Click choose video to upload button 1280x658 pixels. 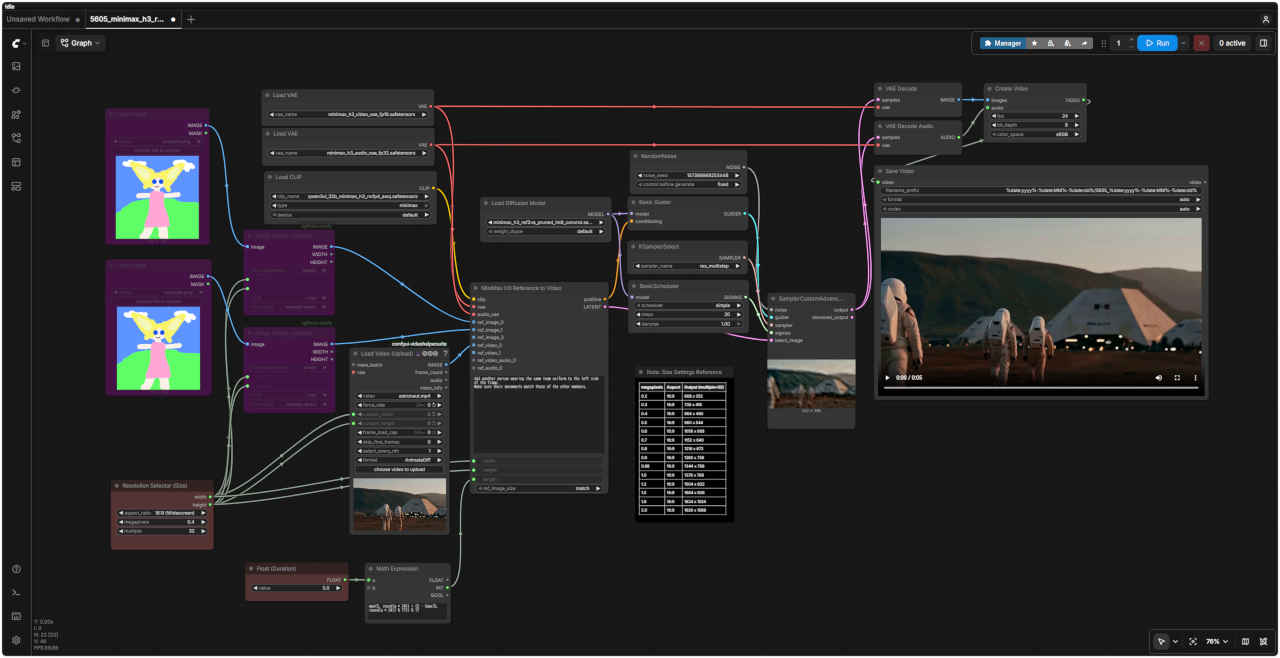[x=400, y=469]
